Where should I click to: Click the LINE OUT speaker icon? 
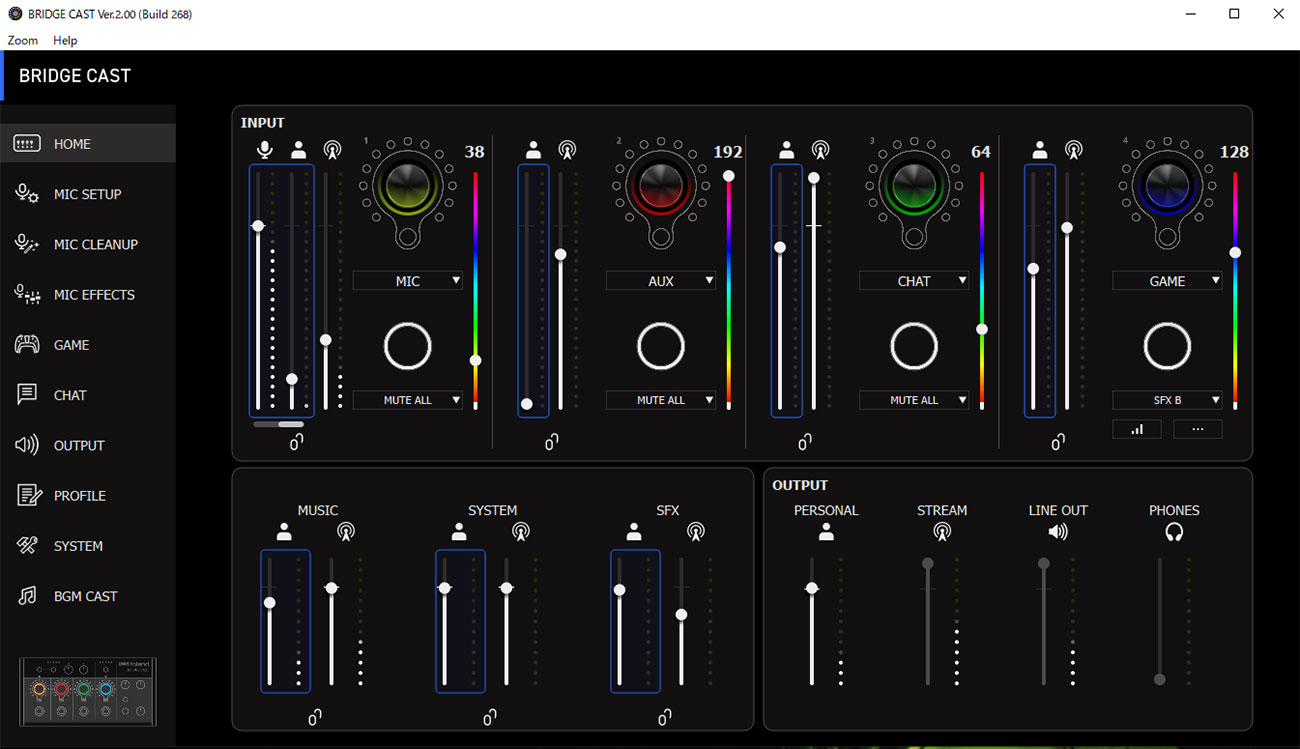(x=1058, y=532)
